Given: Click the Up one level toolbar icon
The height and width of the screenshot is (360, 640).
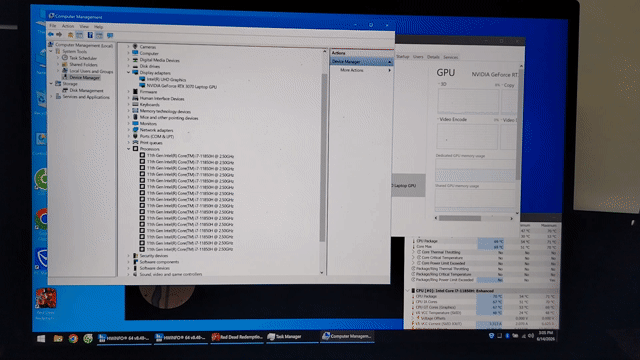Looking at the screenshot, I should 70,35.
